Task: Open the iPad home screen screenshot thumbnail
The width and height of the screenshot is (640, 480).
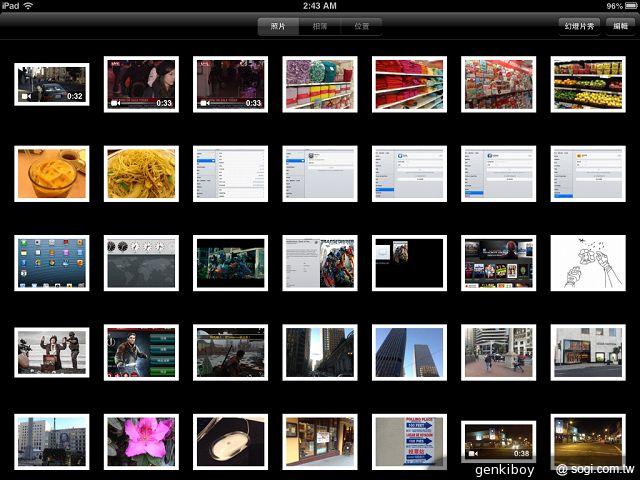Action: pos(52,263)
